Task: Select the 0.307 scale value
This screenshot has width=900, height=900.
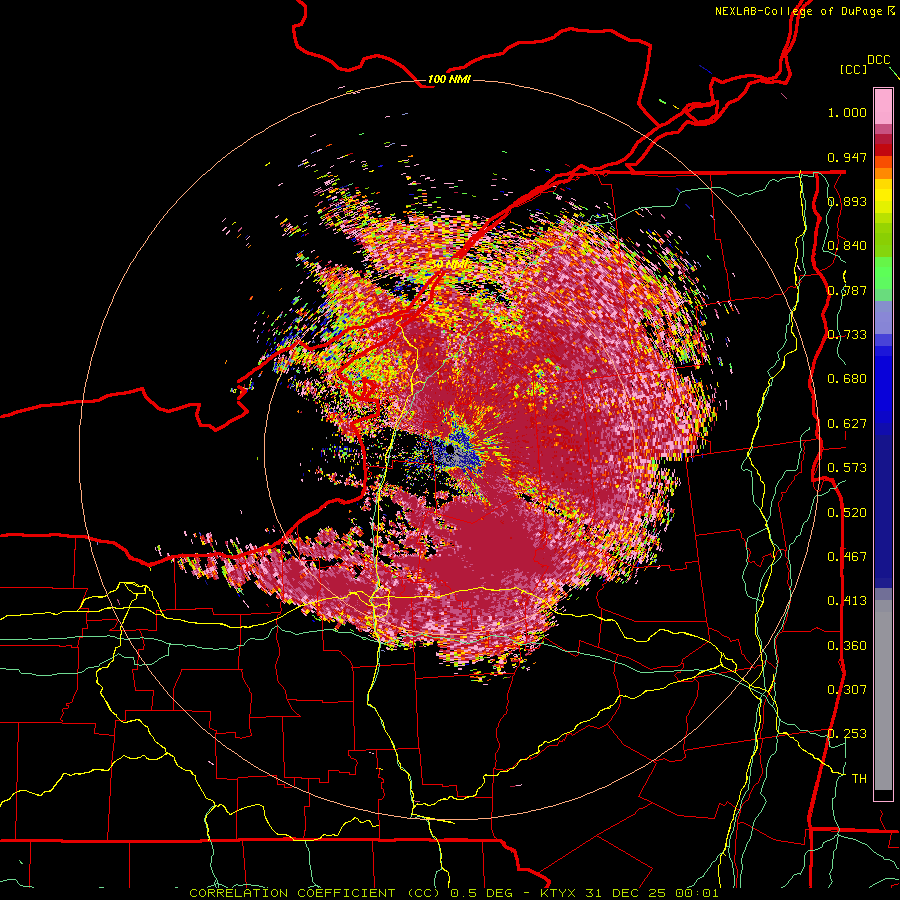Action: 847,690
